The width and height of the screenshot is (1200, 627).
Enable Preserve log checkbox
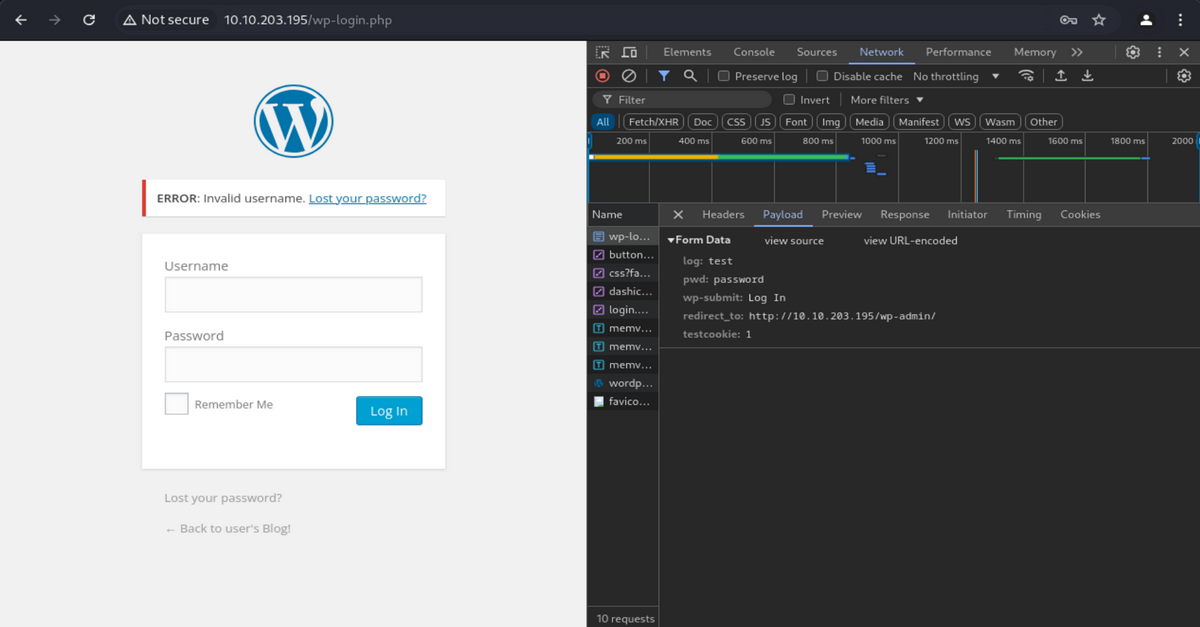click(724, 76)
